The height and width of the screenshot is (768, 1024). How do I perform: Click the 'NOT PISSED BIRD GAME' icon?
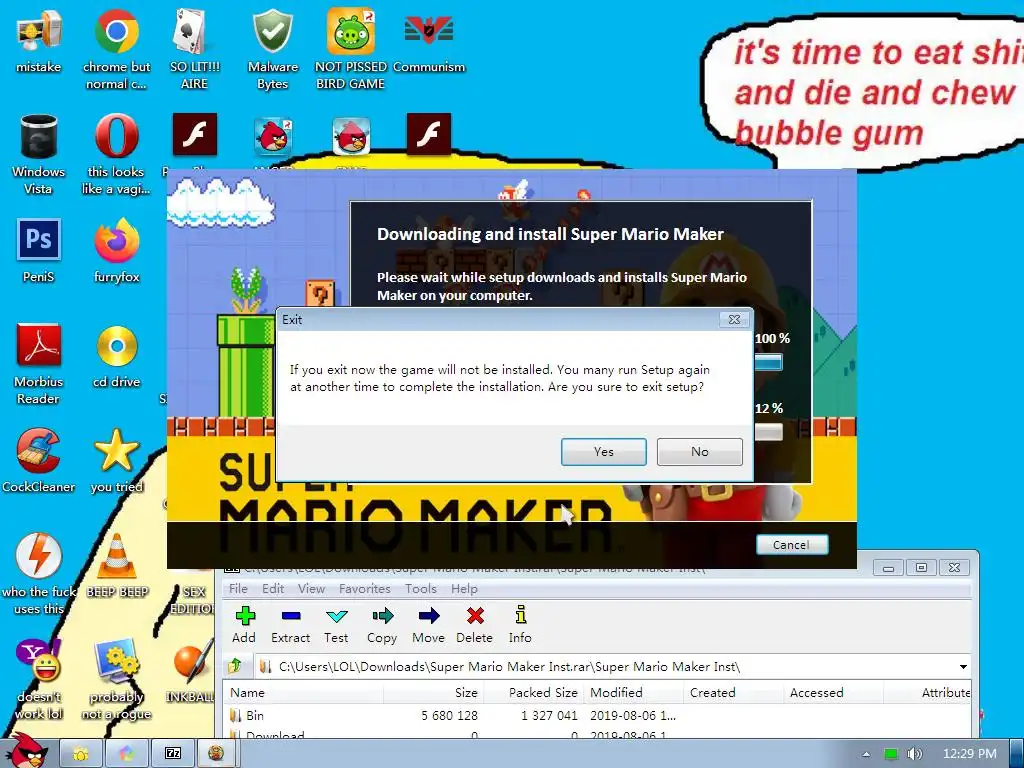pos(351,49)
